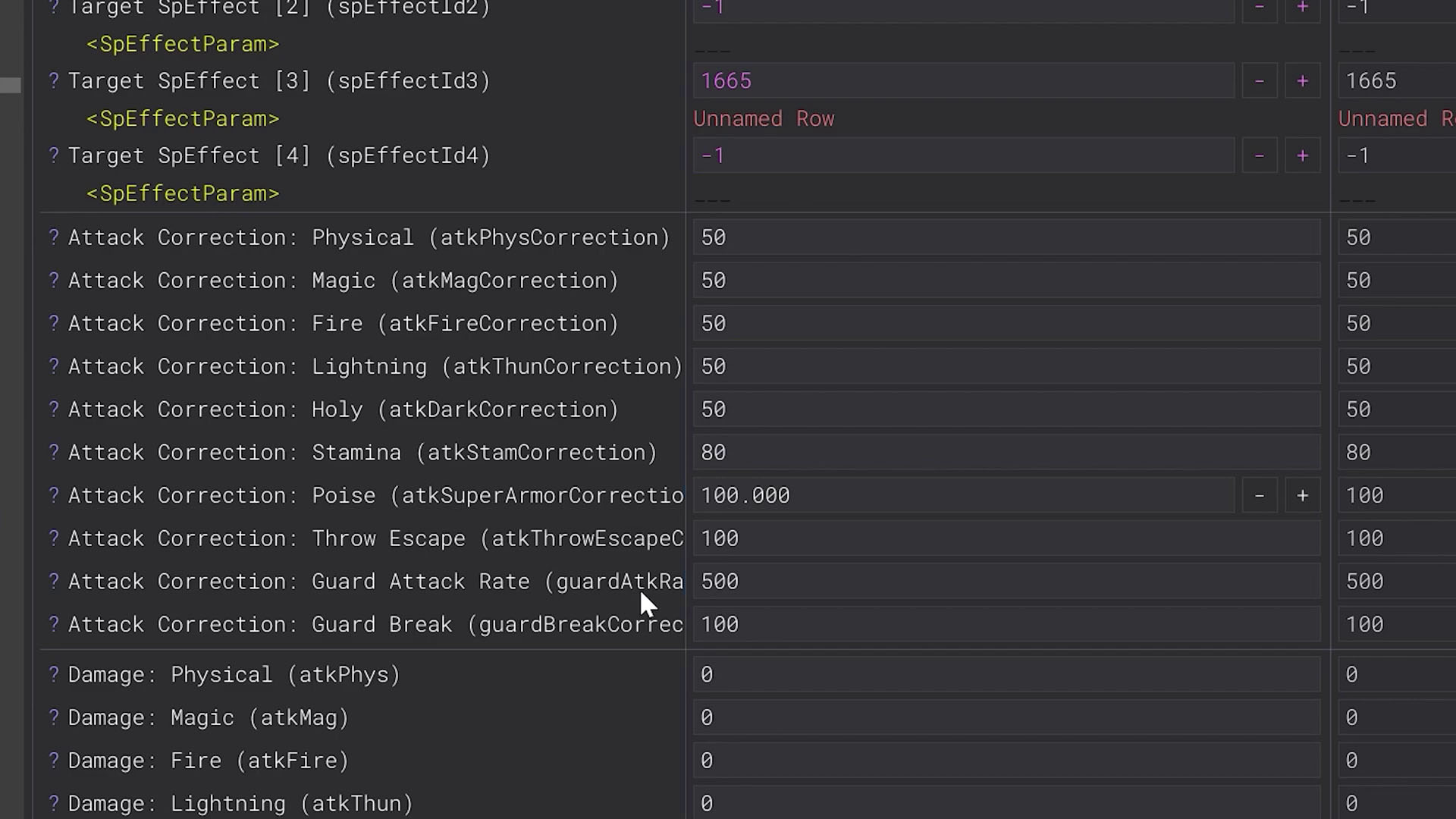Edit the Attack Correction: Stamina value field
This screenshot has height=819, width=1456.
[x=1006, y=453]
